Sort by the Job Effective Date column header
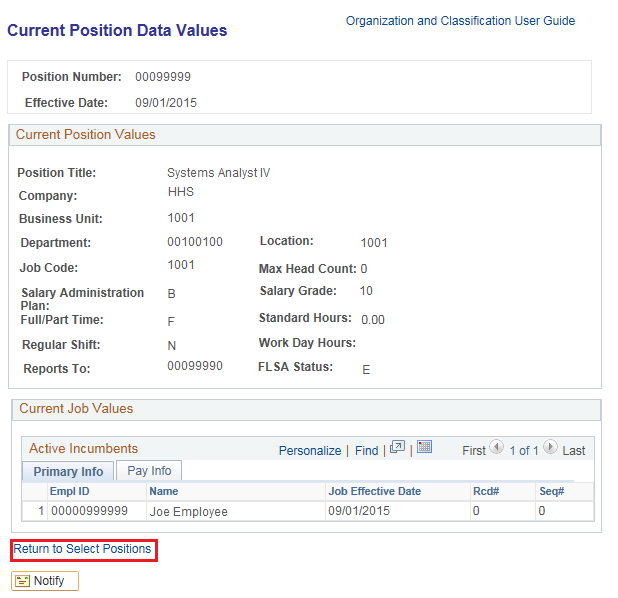 pyautogui.click(x=374, y=492)
